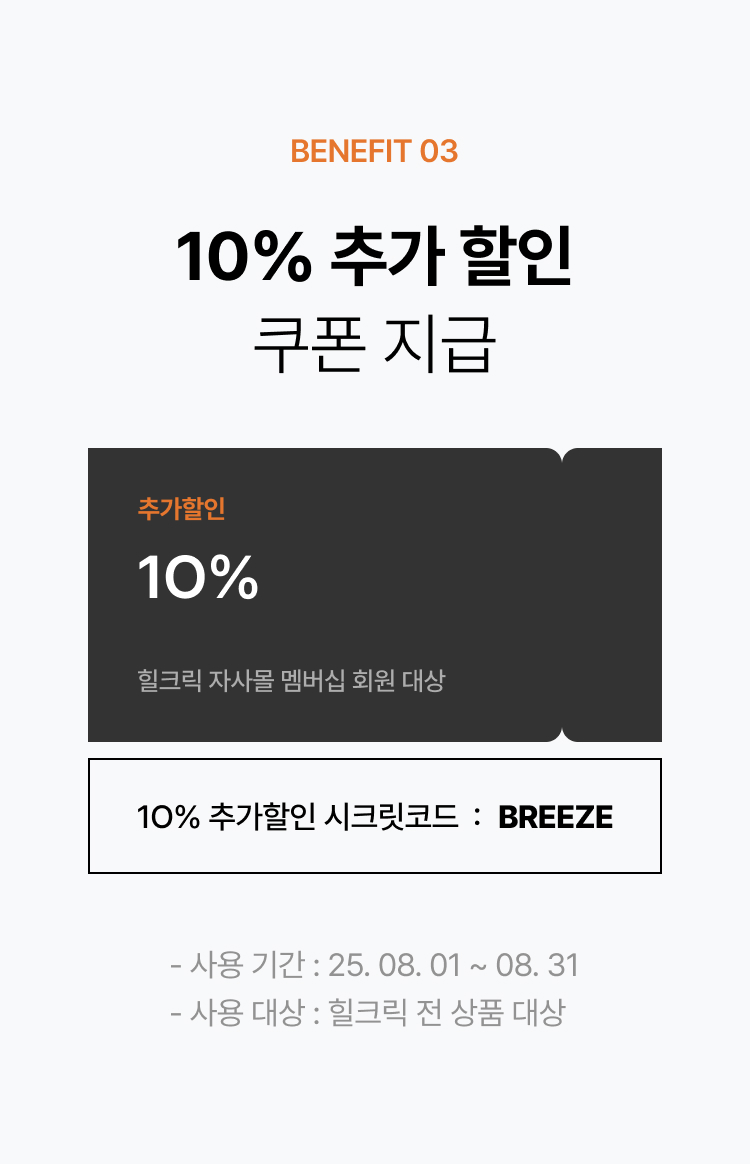Click the 할인 word in the headline
The image size is (750, 1164).
click(517, 256)
